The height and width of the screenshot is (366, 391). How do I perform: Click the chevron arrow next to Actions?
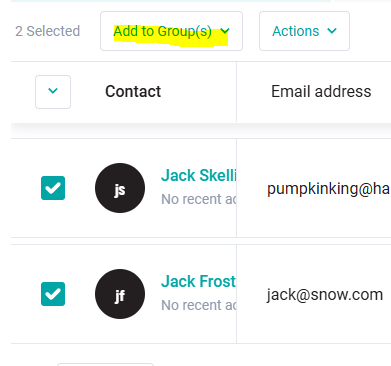tap(332, 31)
